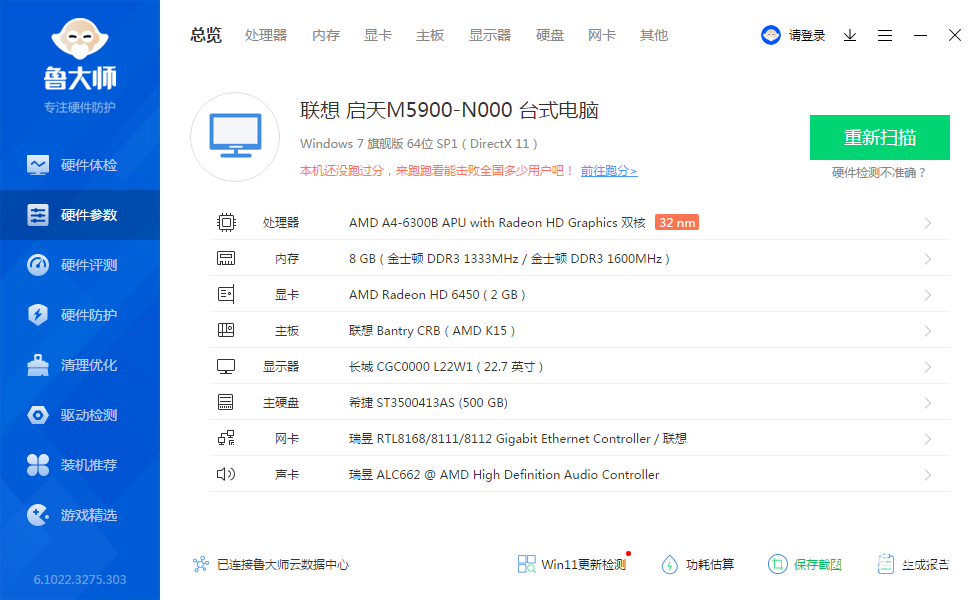Click the 鲁大师 monkey logo
The width and height of the screenshot is (980, 600).
[x=80, y=40]
